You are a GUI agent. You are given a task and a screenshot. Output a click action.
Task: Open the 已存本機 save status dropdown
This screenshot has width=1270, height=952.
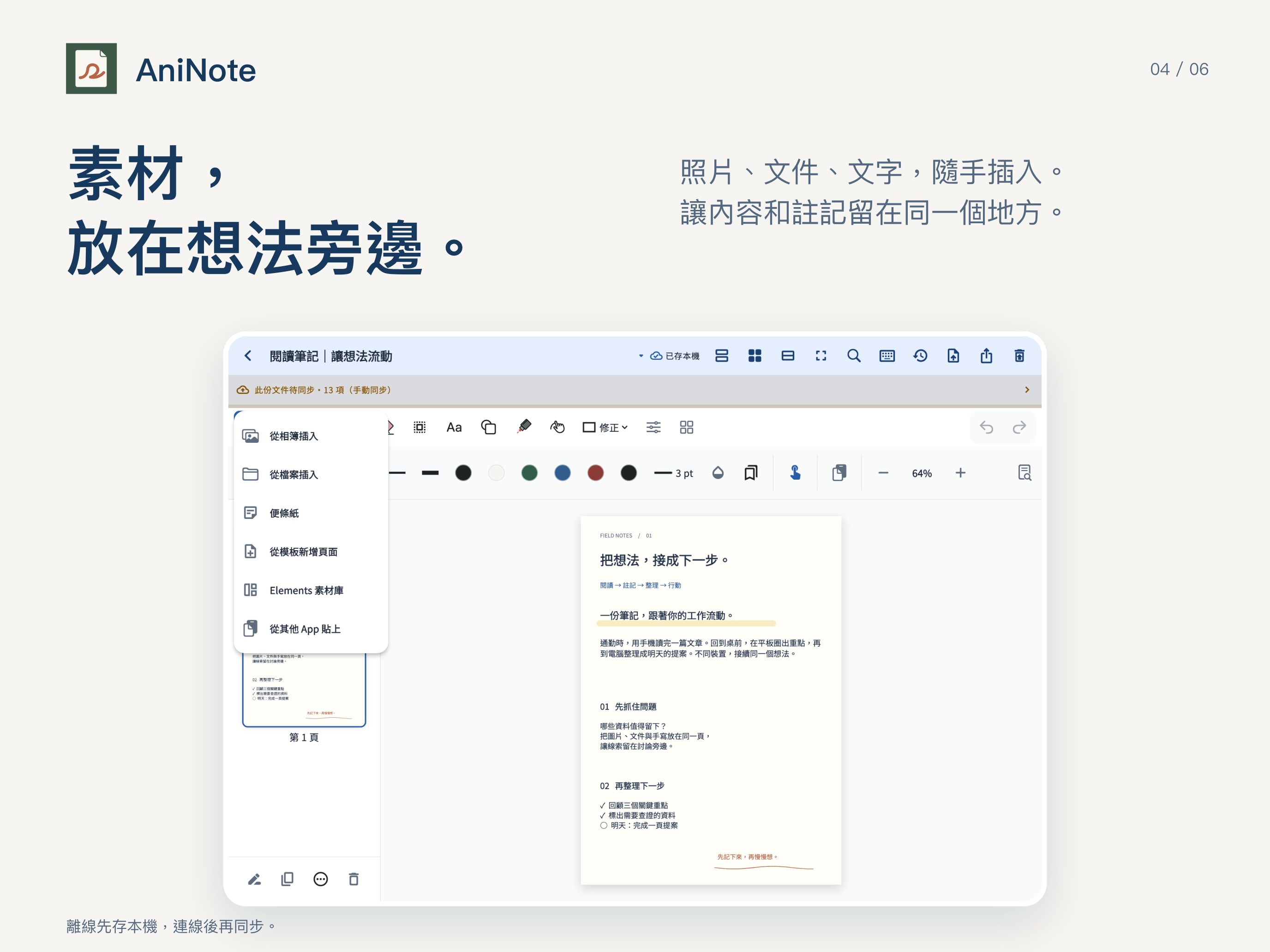point(670,356)
